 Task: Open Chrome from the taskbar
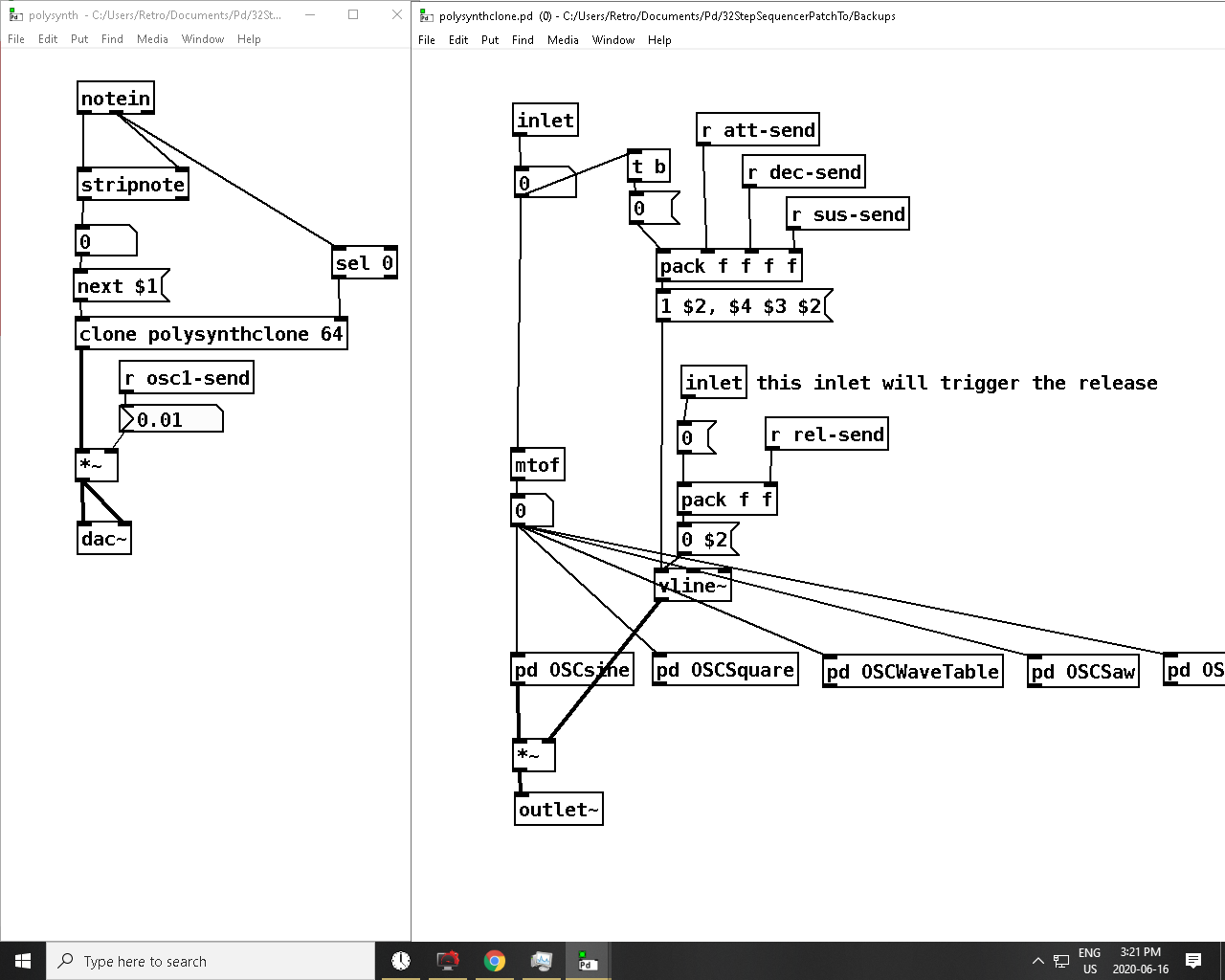click(494, 961)
